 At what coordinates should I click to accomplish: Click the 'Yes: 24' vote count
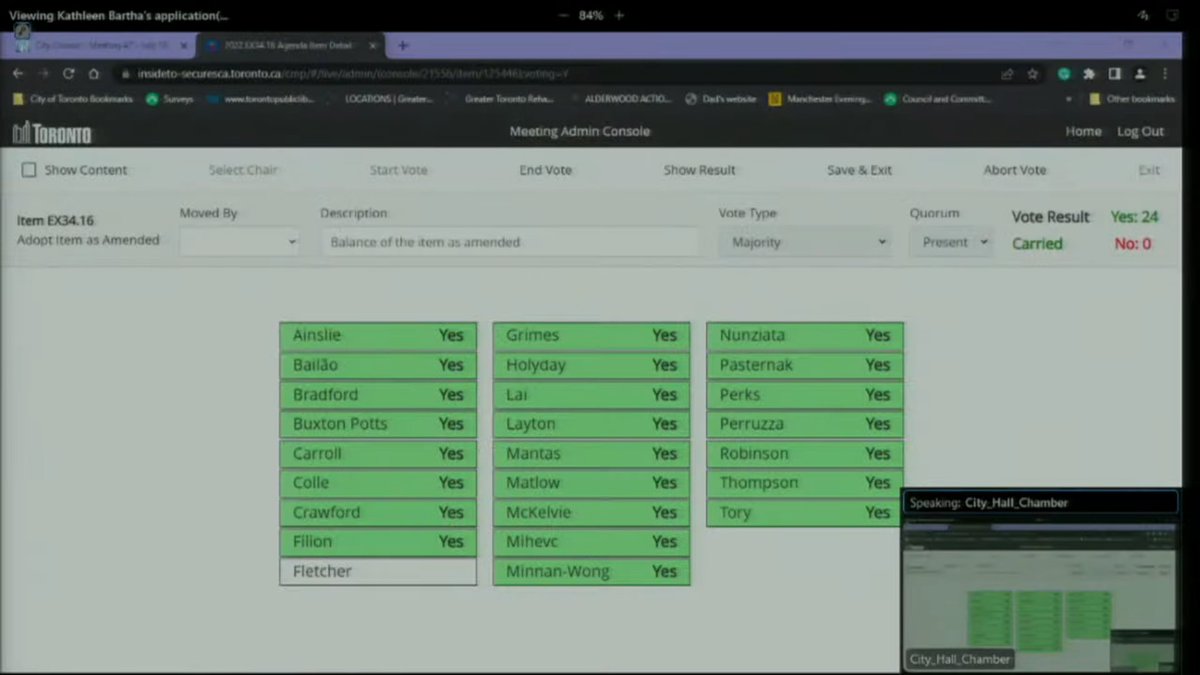click(x=1134, y=217)
